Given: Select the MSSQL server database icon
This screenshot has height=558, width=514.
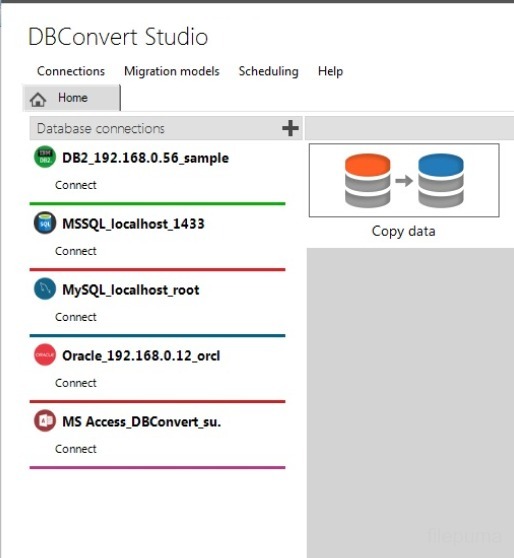Looking at the screenshot, I should (x=45, y=223).
